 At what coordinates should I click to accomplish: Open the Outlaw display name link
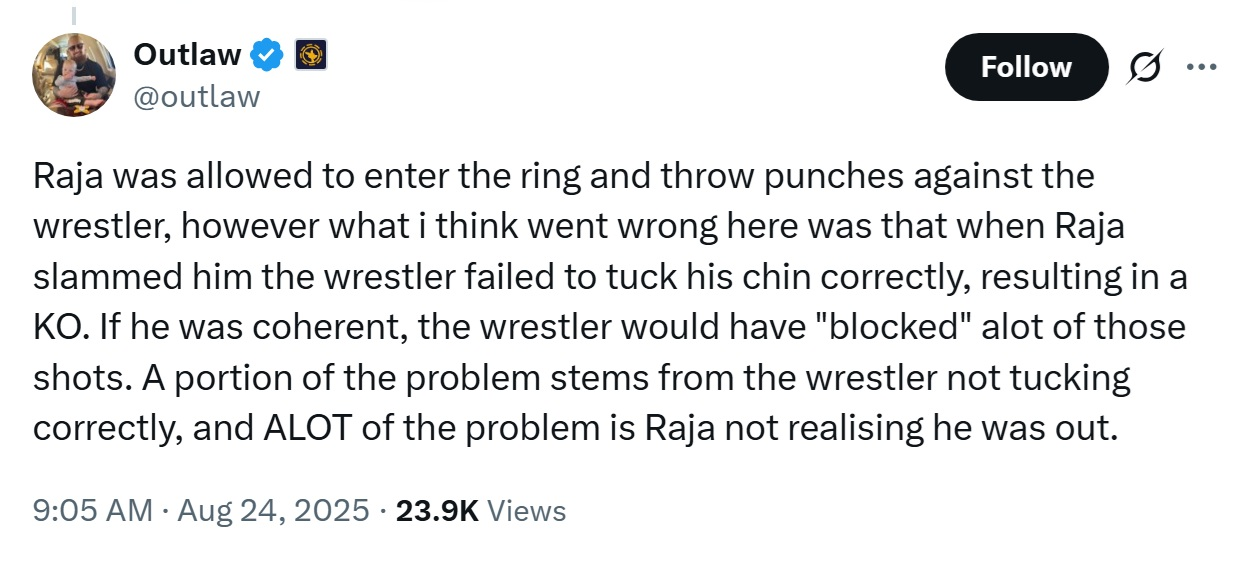pyautogui.click(x=187, y=54)
